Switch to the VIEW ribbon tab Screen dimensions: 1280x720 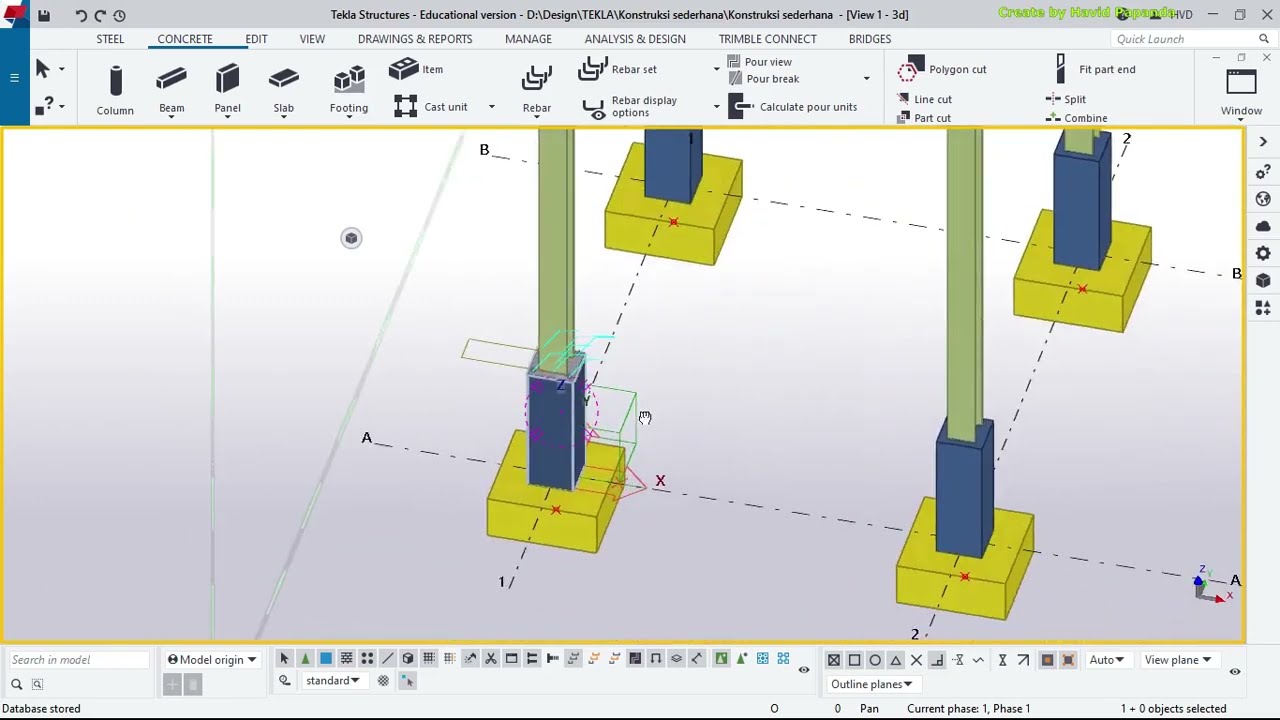[x=312, y=39]
